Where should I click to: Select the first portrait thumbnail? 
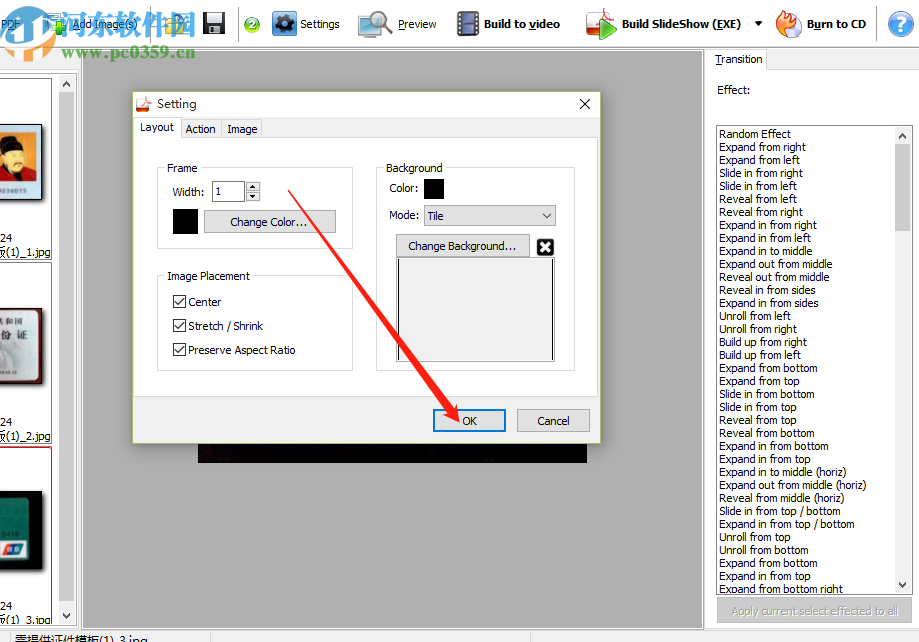(x=21, y=162)
